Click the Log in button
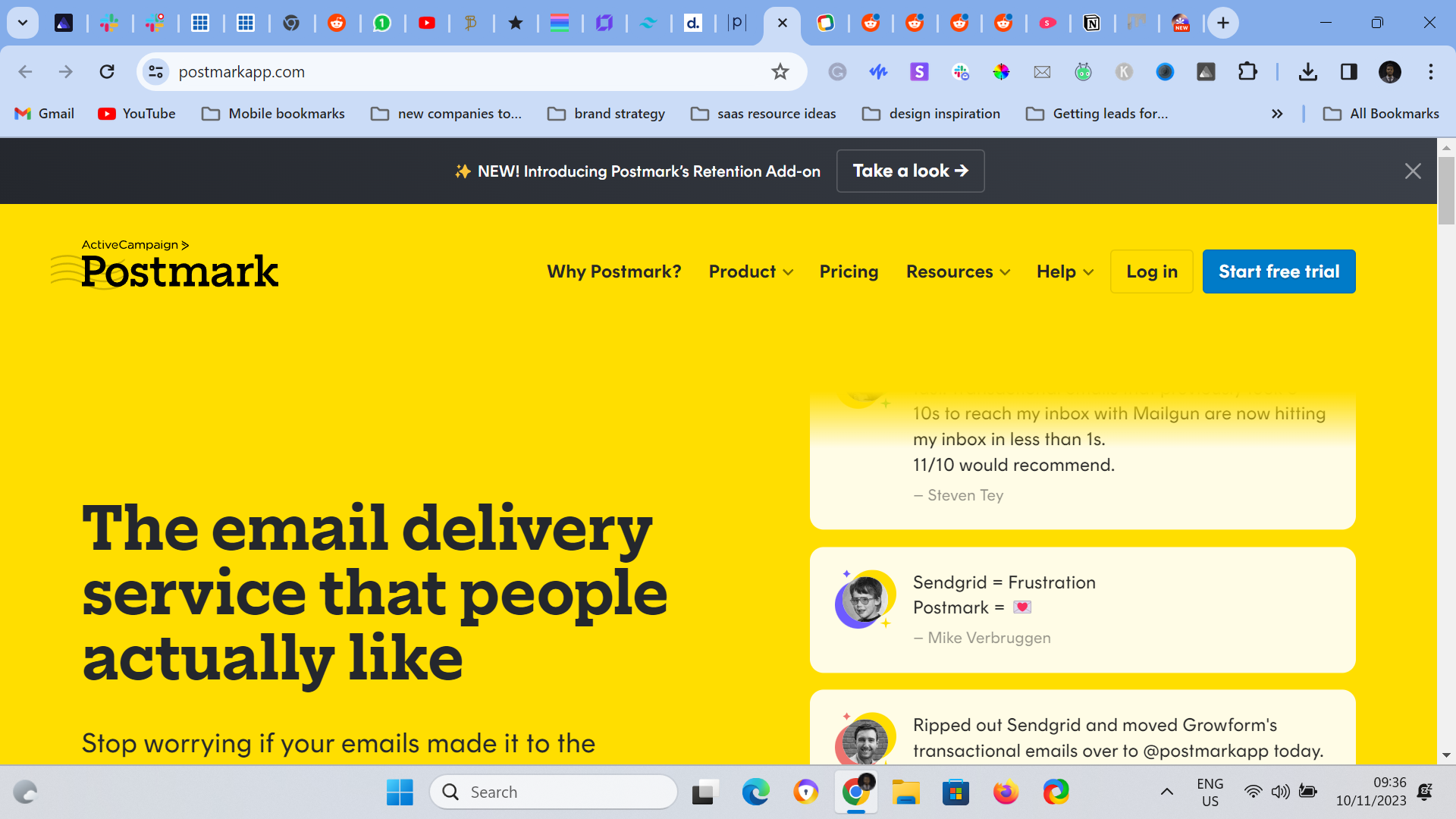 [x=1151, y=271]
